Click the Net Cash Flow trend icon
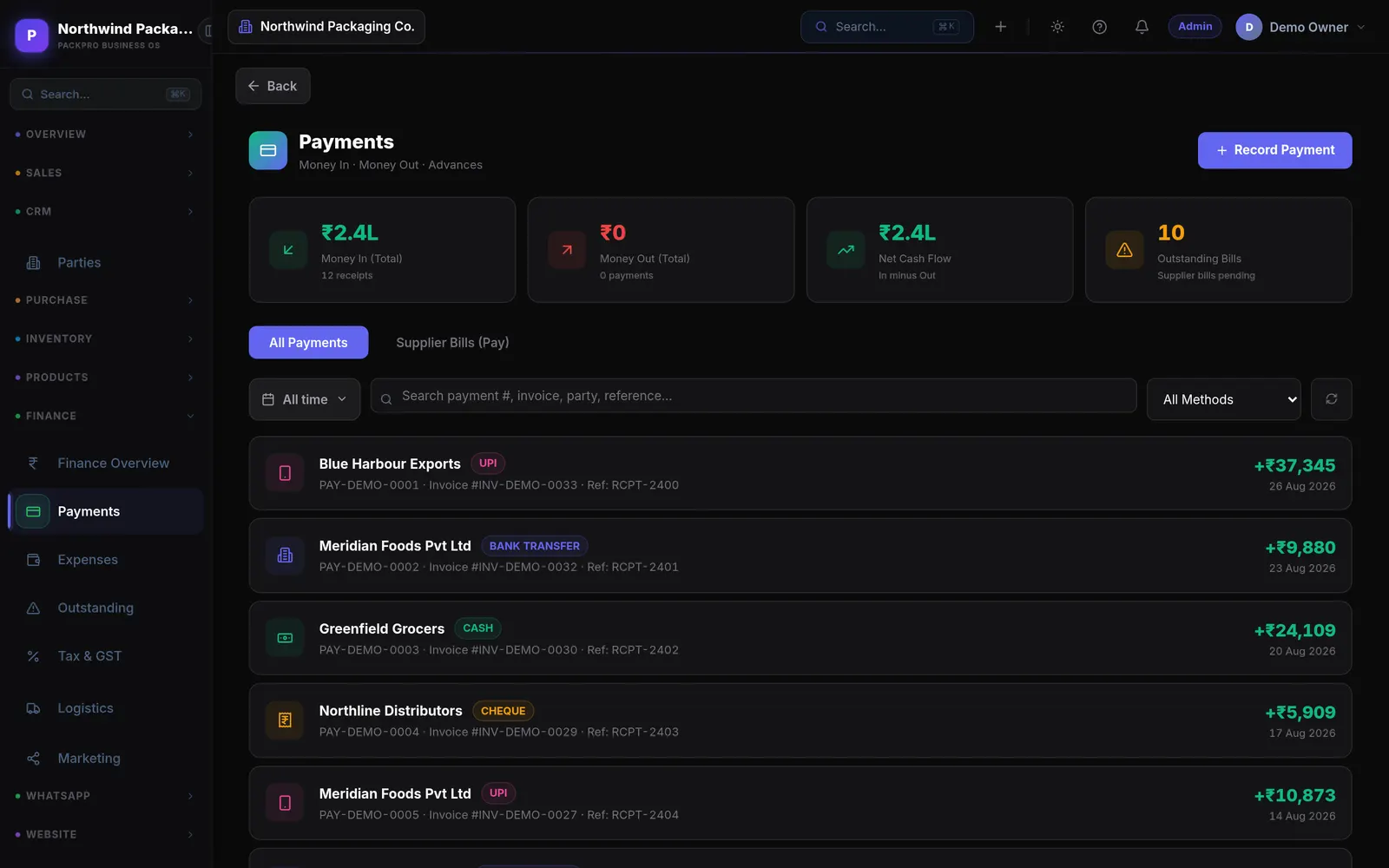Image resolution: width=1389 pixels, height=868 pixels. (846, 250)
